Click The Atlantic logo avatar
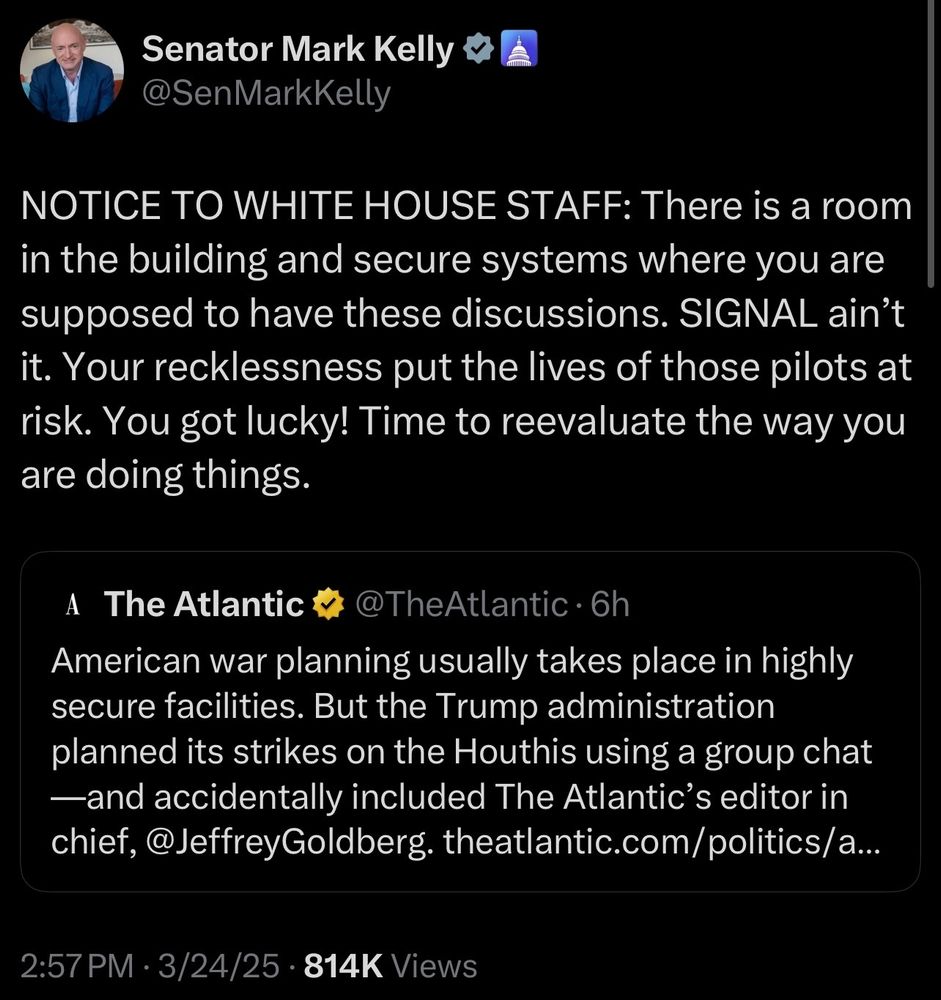The height and width of the screenshot is (1000, 941). 73,604
